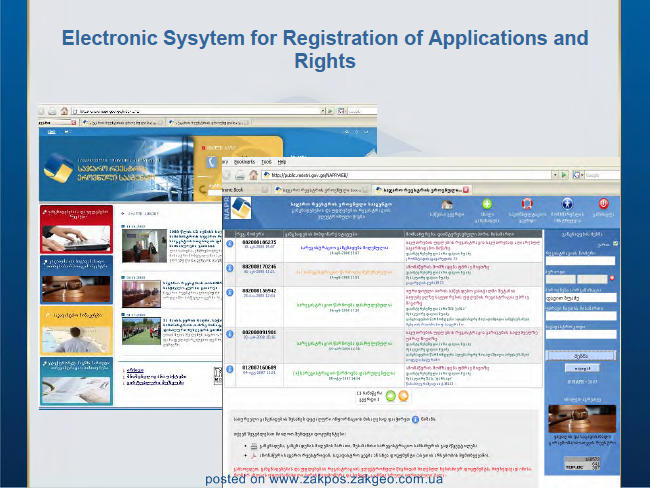Click the blue accessibility person icon
This screenshot has width=650, height=488.
coord(567,204)
